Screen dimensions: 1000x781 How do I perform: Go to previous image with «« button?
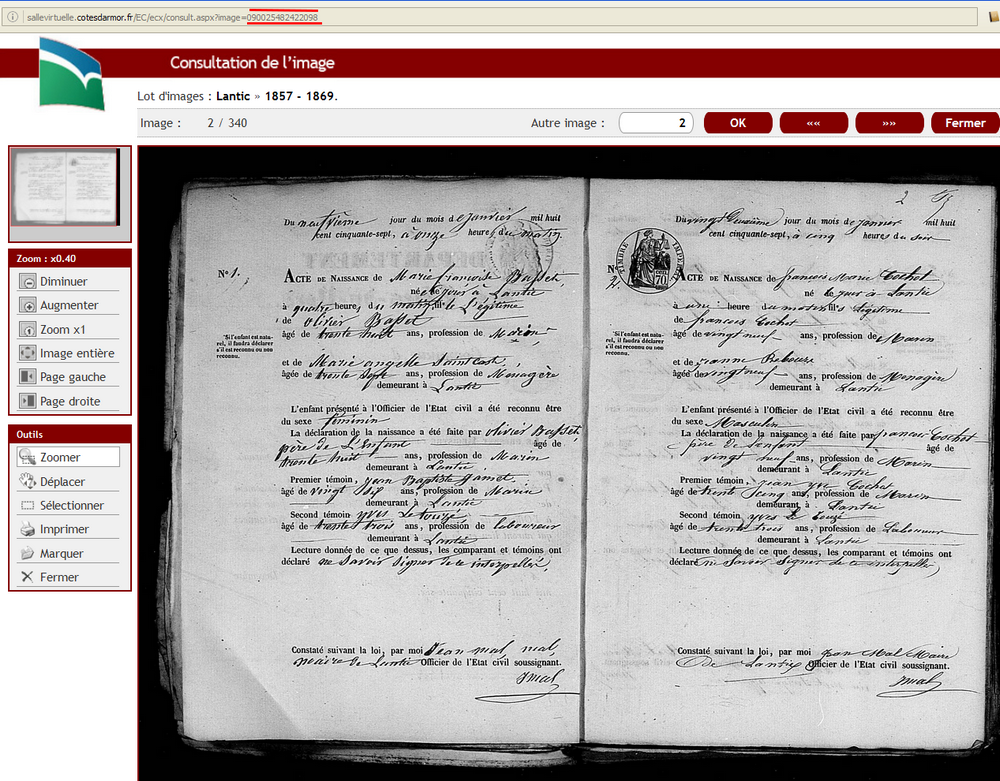tap(813, 123)
